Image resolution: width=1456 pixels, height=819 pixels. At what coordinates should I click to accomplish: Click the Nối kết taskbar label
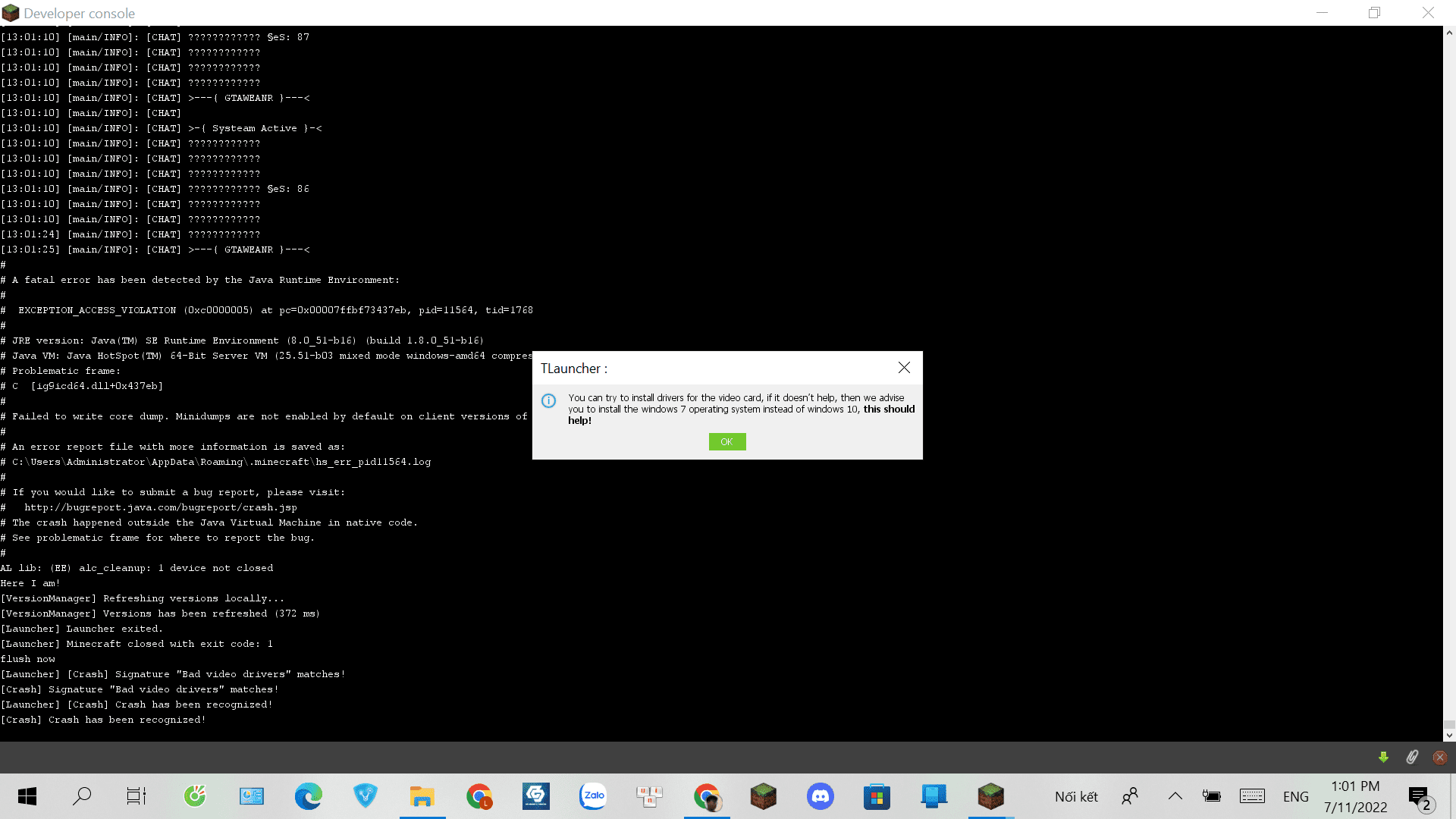click(1076, 796)
